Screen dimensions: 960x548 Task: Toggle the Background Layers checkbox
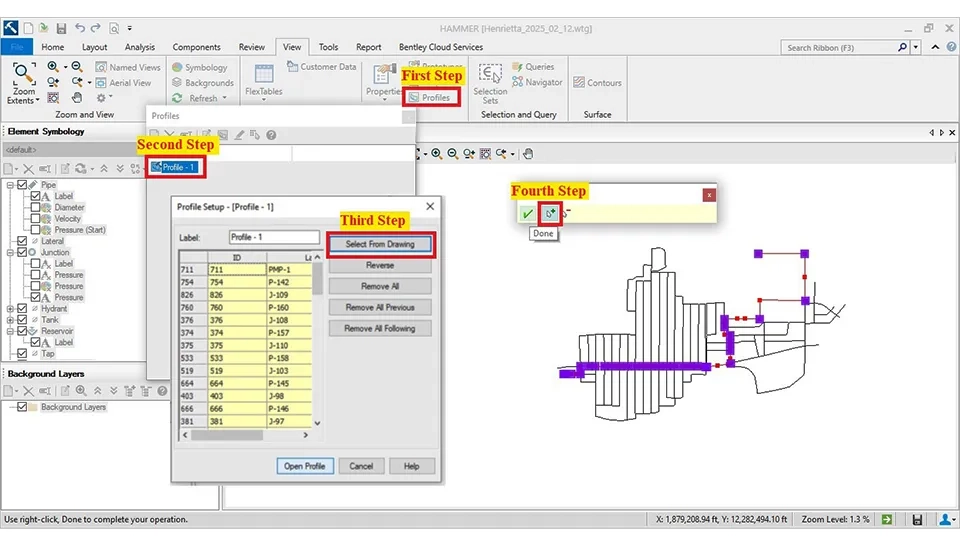coord(22,407)
